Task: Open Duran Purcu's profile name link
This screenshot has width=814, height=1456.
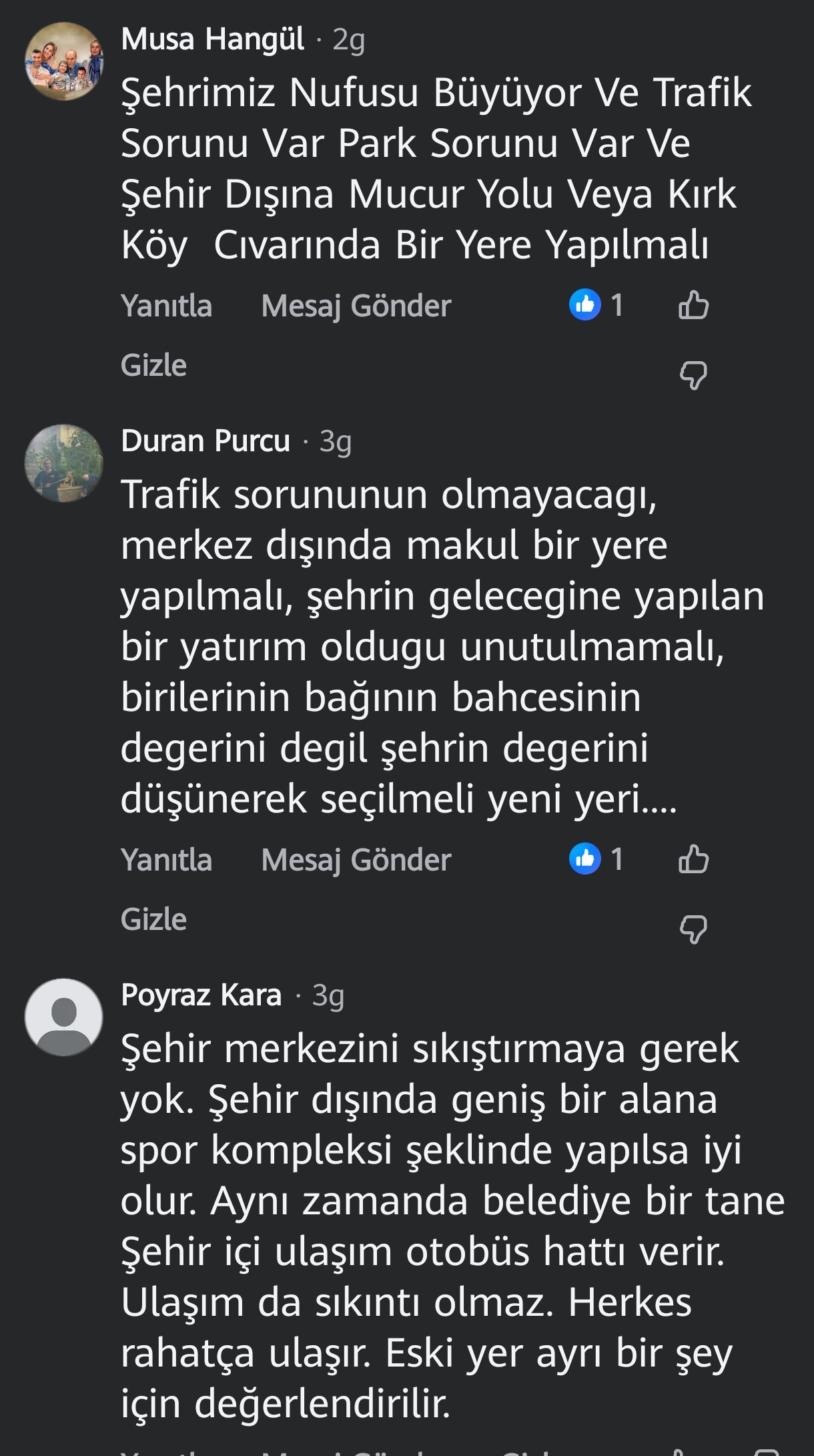Action: coord(206,441)
